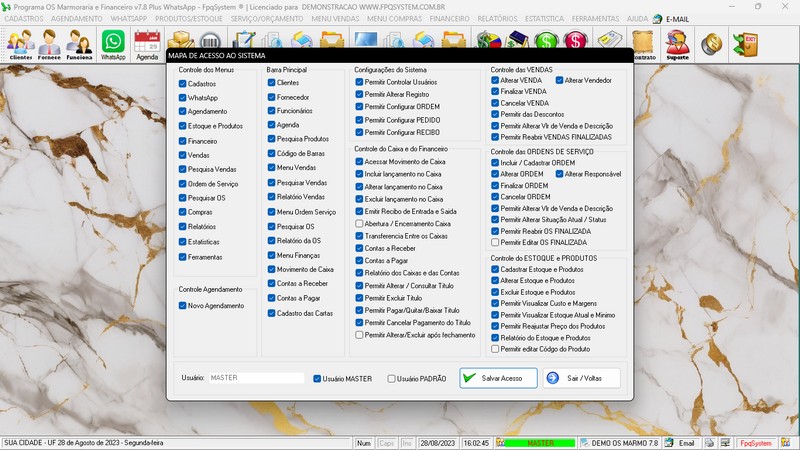The height and width of the screenshot is (450, 800).
Task: Click the Salvar Acesso button
Action: (x=498, y=378)
